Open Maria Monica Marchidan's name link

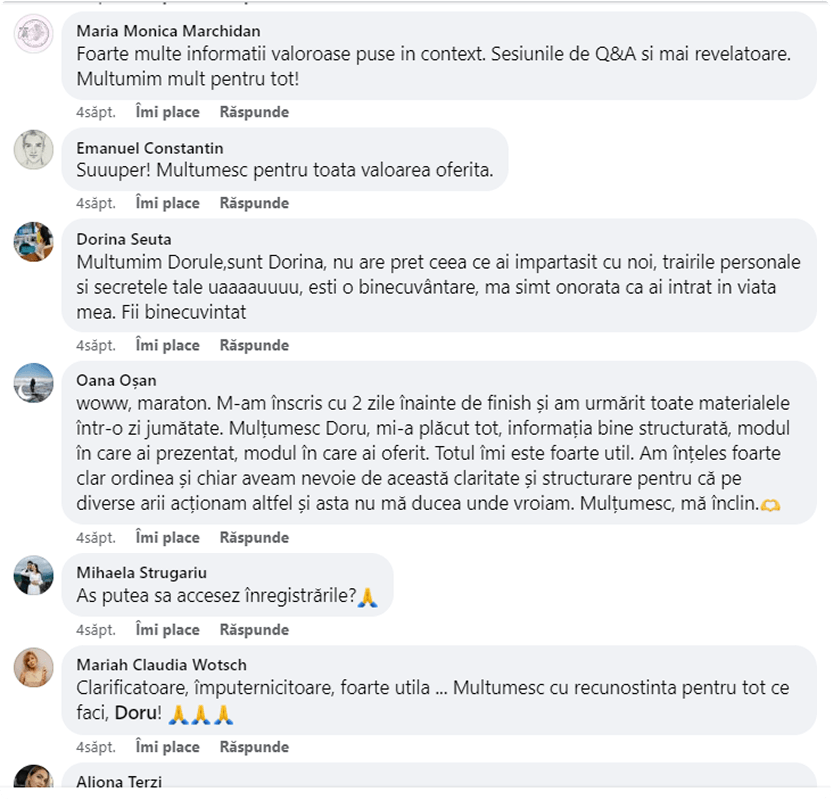[x=168, y=31]
